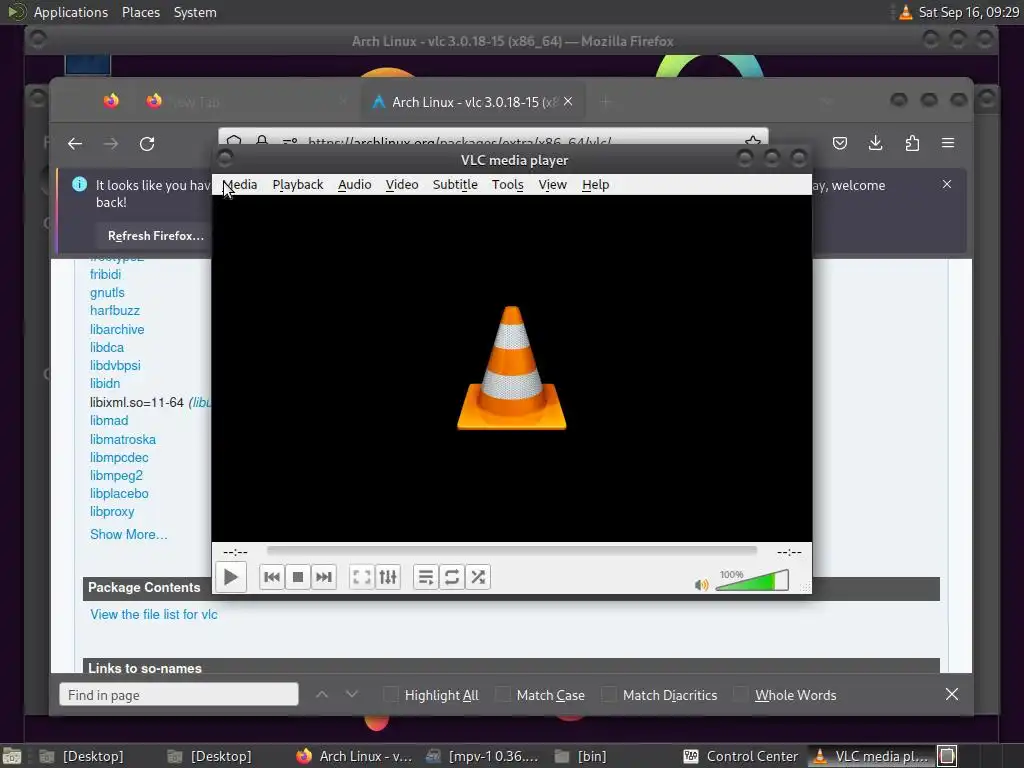Open the Help menu in VLC

[596, 185]
